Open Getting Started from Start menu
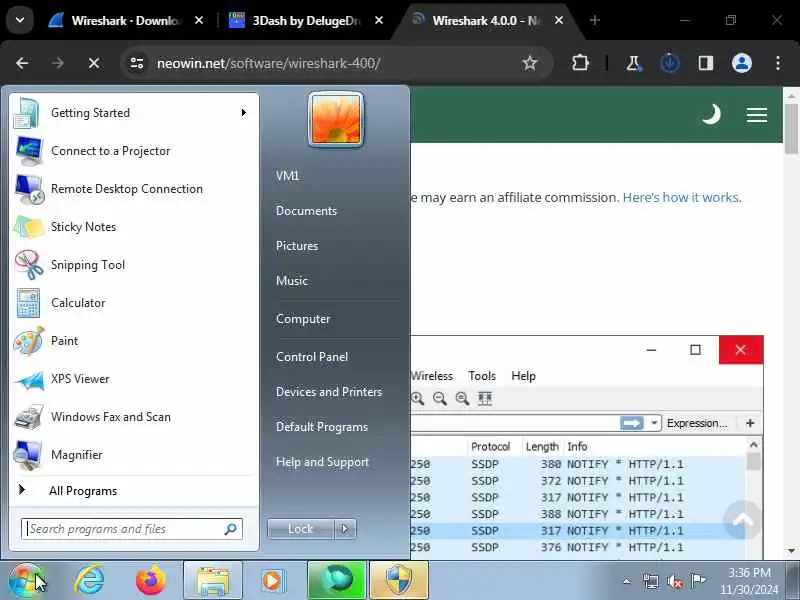The image size is (800, 600). coord(133,113)
